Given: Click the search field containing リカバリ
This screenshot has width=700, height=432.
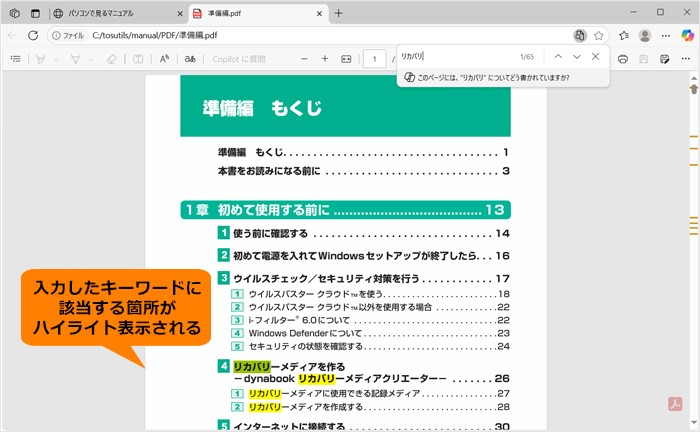Looking at the screenshot, I should pos(455,57).
